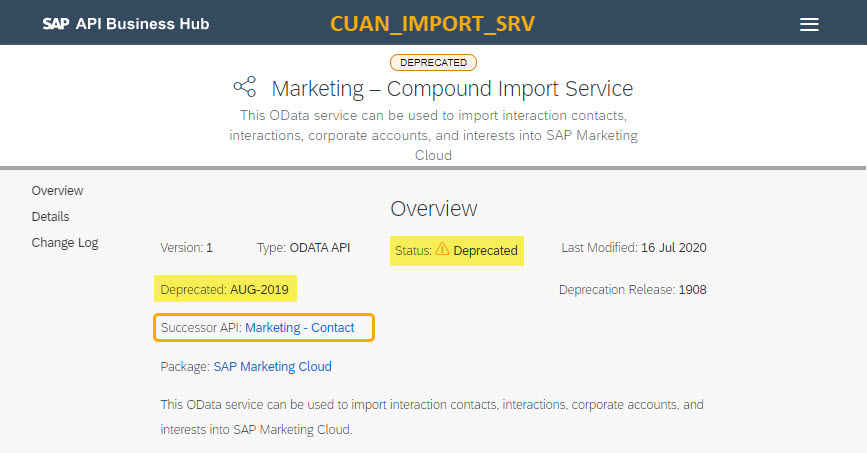Click the Deprecation Release 1908 field
The image size is (867, 453).
tap(633, 290)
